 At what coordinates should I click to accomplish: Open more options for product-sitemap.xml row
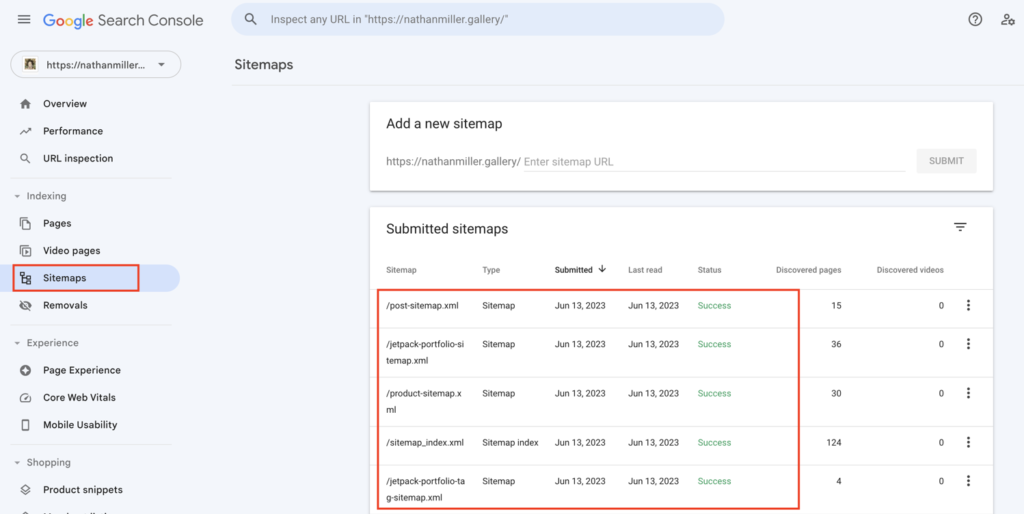pyautogui.click(x=968, y=393)
